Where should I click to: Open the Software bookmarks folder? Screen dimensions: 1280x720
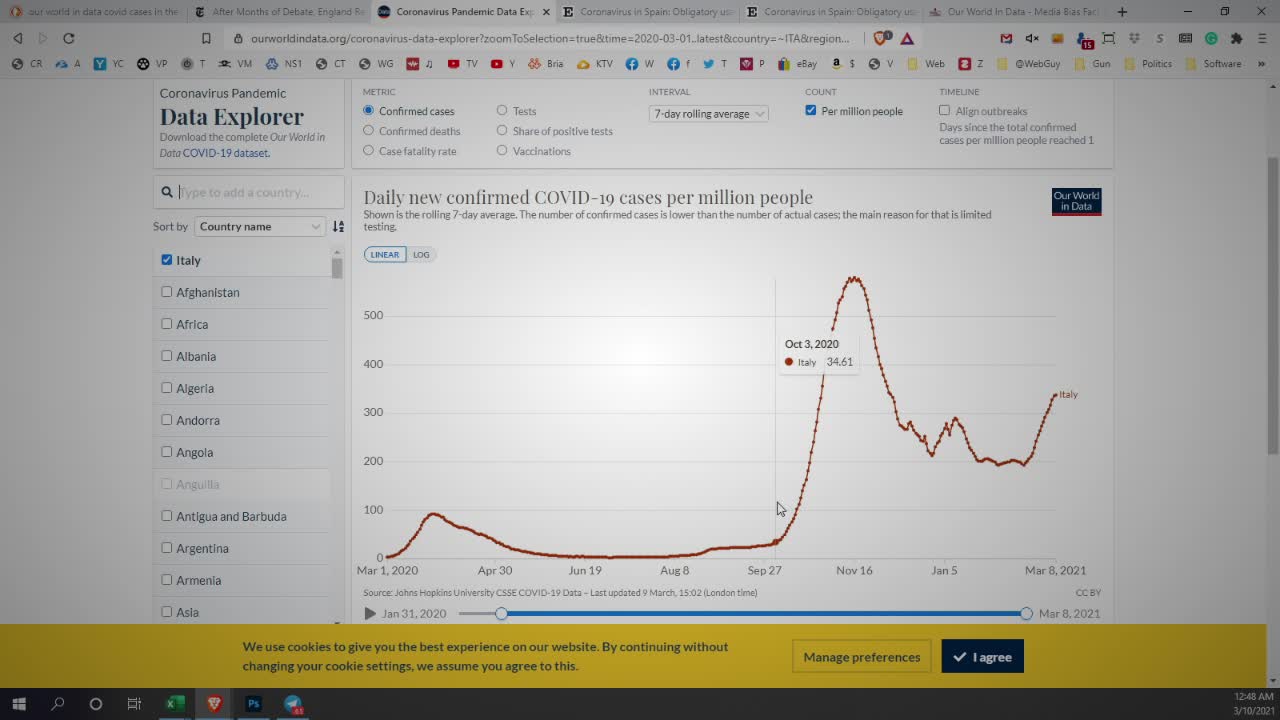click(x=1213, y=63)
